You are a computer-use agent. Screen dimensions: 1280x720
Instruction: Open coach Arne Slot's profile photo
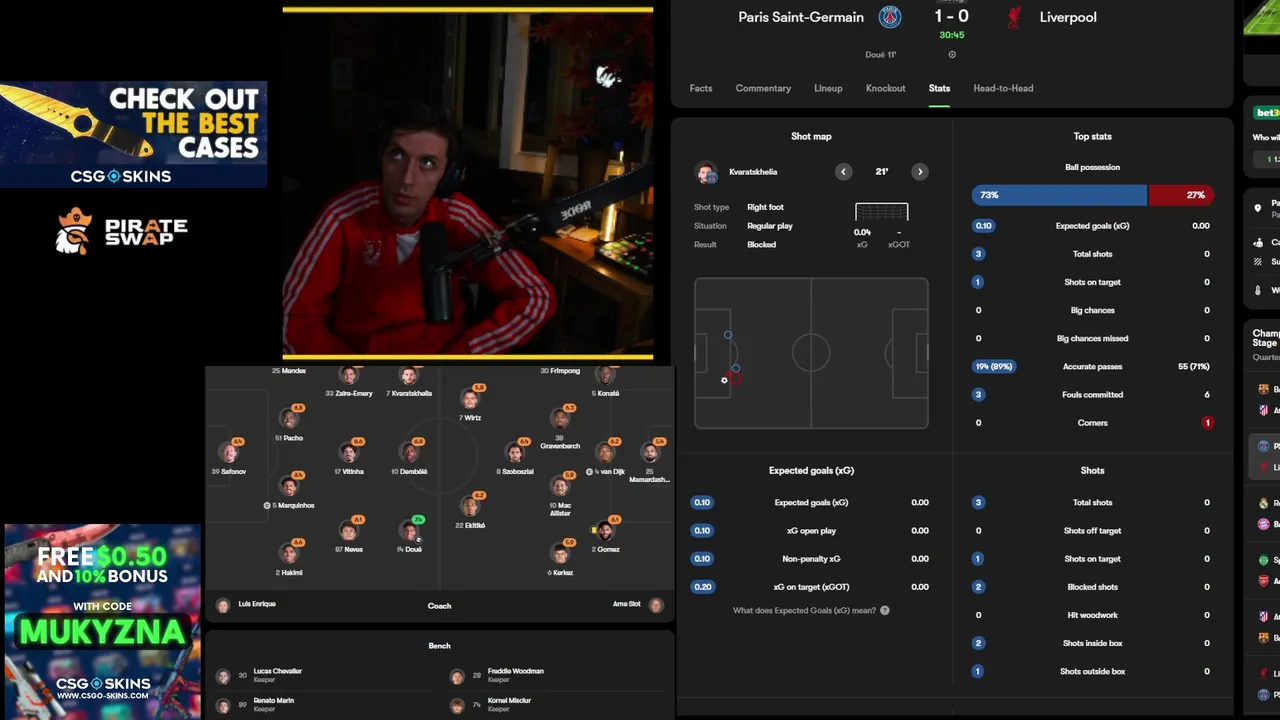pos(656,605)
